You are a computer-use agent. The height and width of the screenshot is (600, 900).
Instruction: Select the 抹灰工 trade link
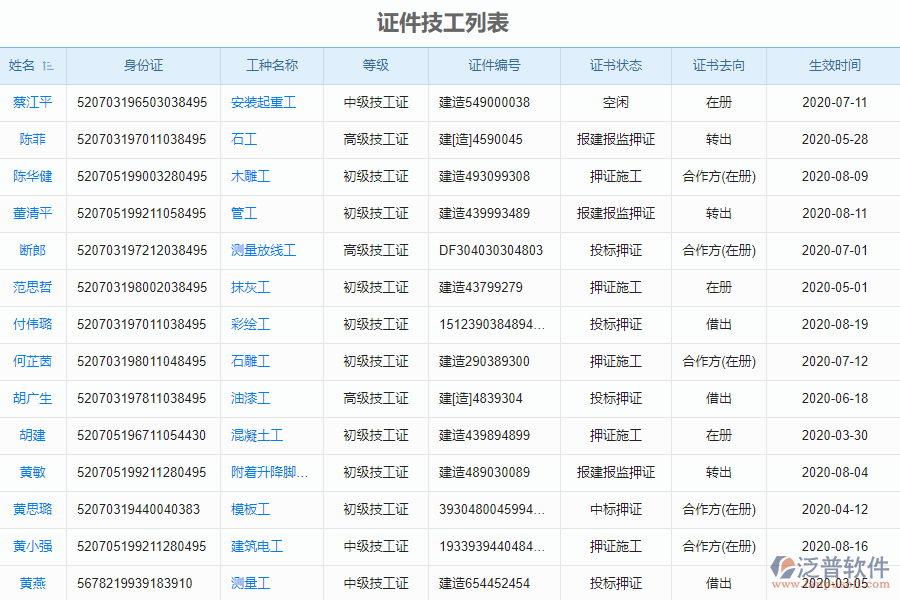pyautogui.click(x=250, y=287)
